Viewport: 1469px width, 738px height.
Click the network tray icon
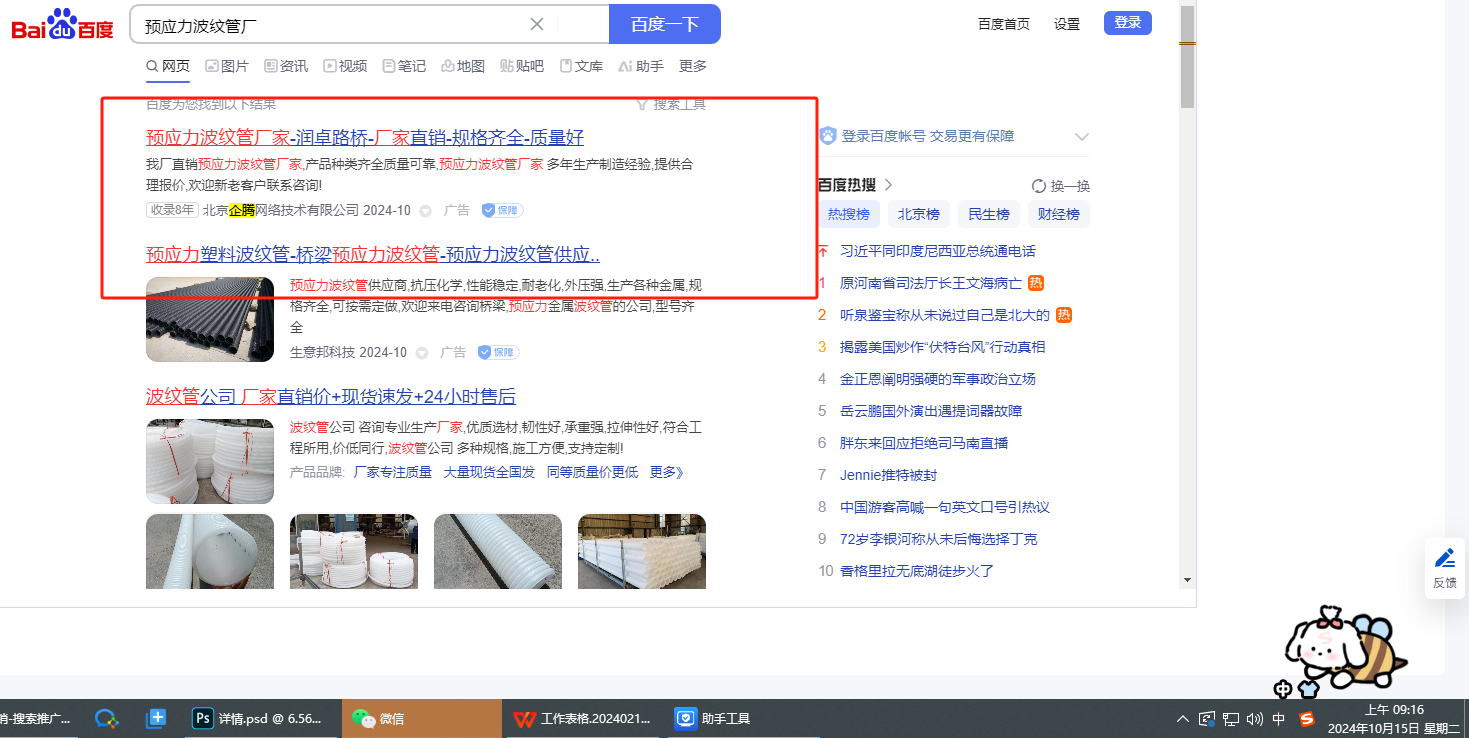[x=1231, y=718]
